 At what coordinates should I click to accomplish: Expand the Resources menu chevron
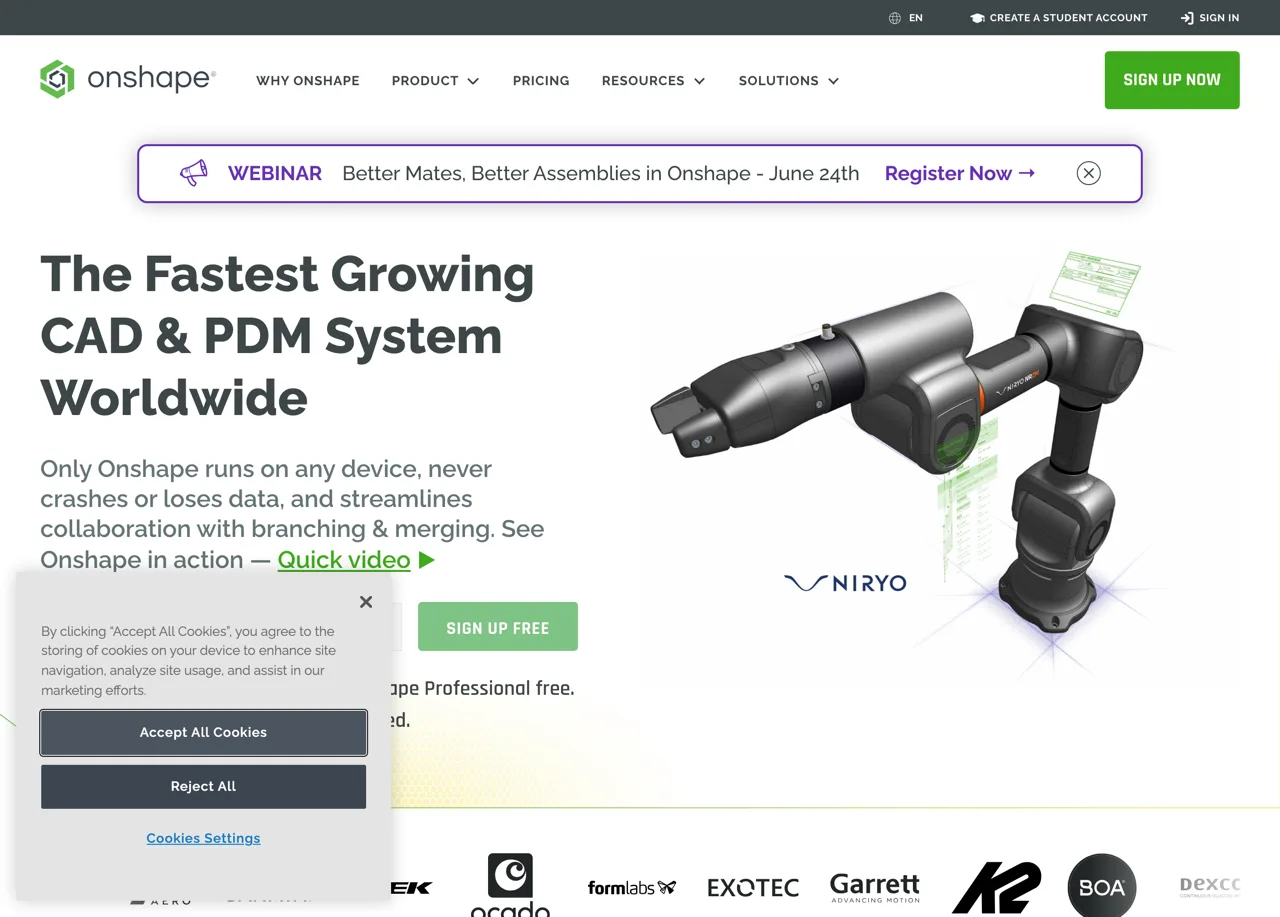(x=699, y=81)
